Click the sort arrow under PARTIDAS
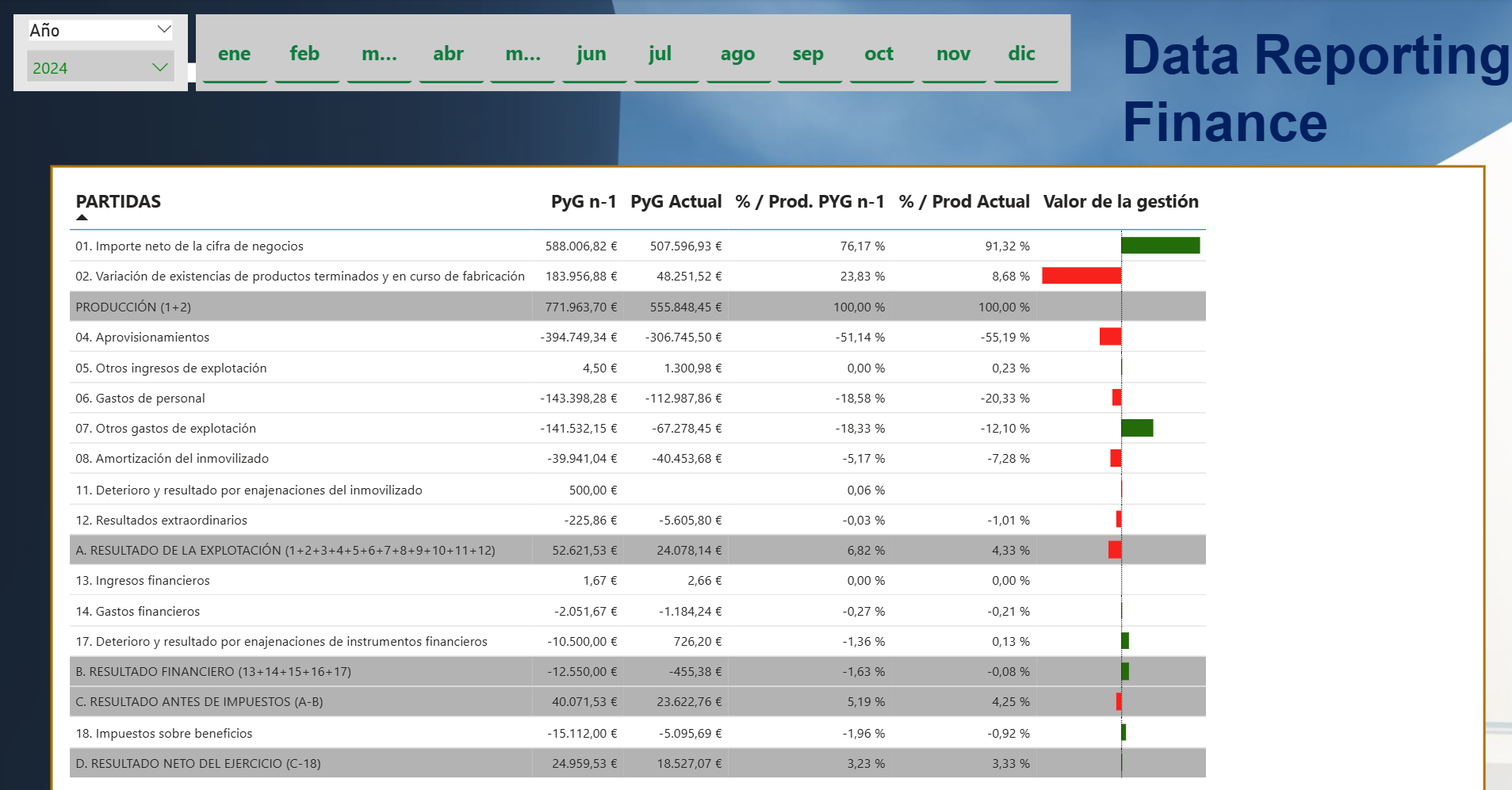This screenshot has height=790, width=1512. (x=82, y=217)
